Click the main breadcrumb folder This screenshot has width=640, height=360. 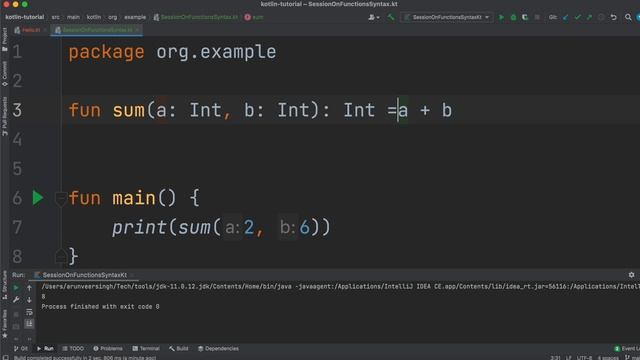pyautogui.click(x=73, y=17)
